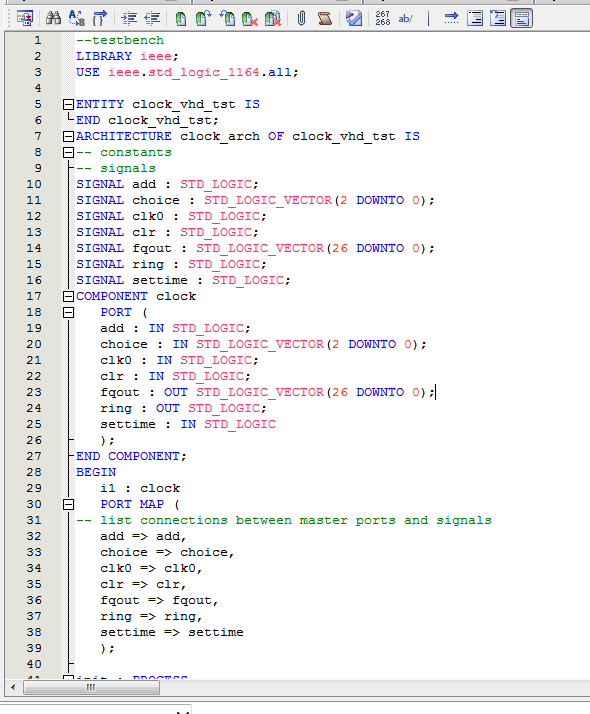Click the paperclip insert file icon
The height and width of the screenshot is (714, 590).
[x=301, y=18]
